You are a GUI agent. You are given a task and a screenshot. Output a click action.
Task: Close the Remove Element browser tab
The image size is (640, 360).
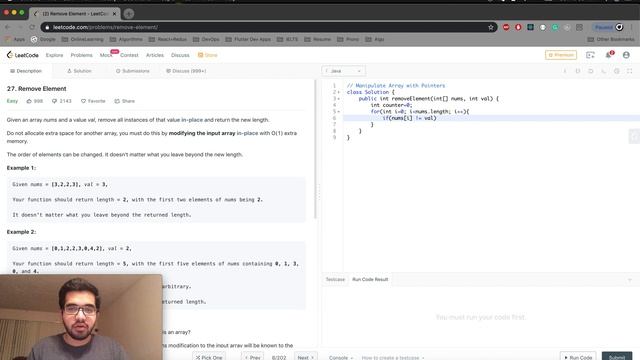[x=114, y=13]
